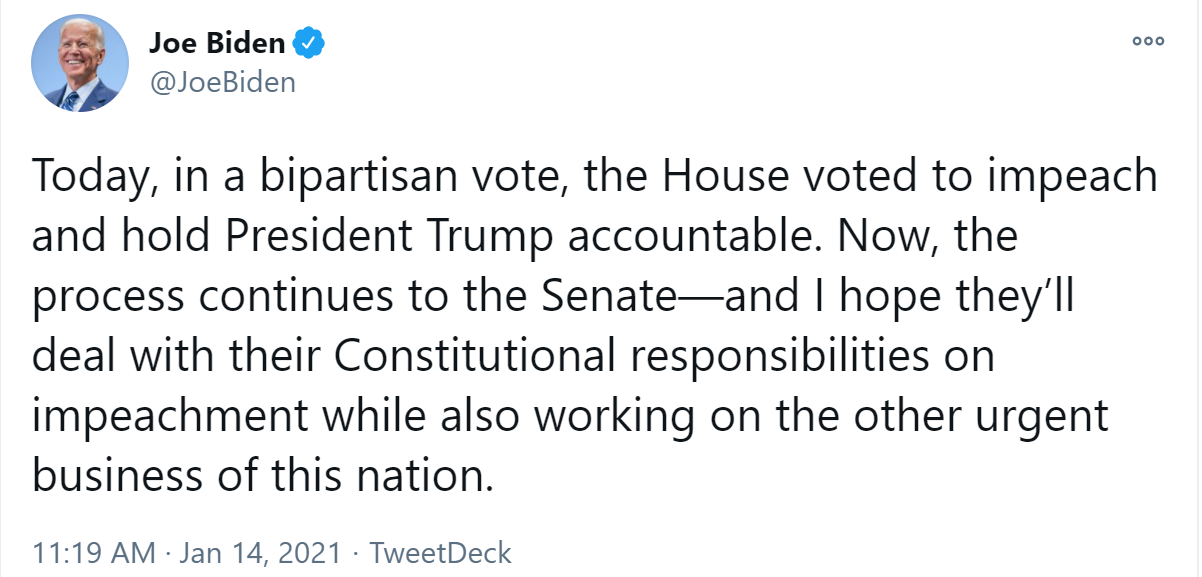
Task: Open the three-dot more options menu
Action: point(1148,41)
